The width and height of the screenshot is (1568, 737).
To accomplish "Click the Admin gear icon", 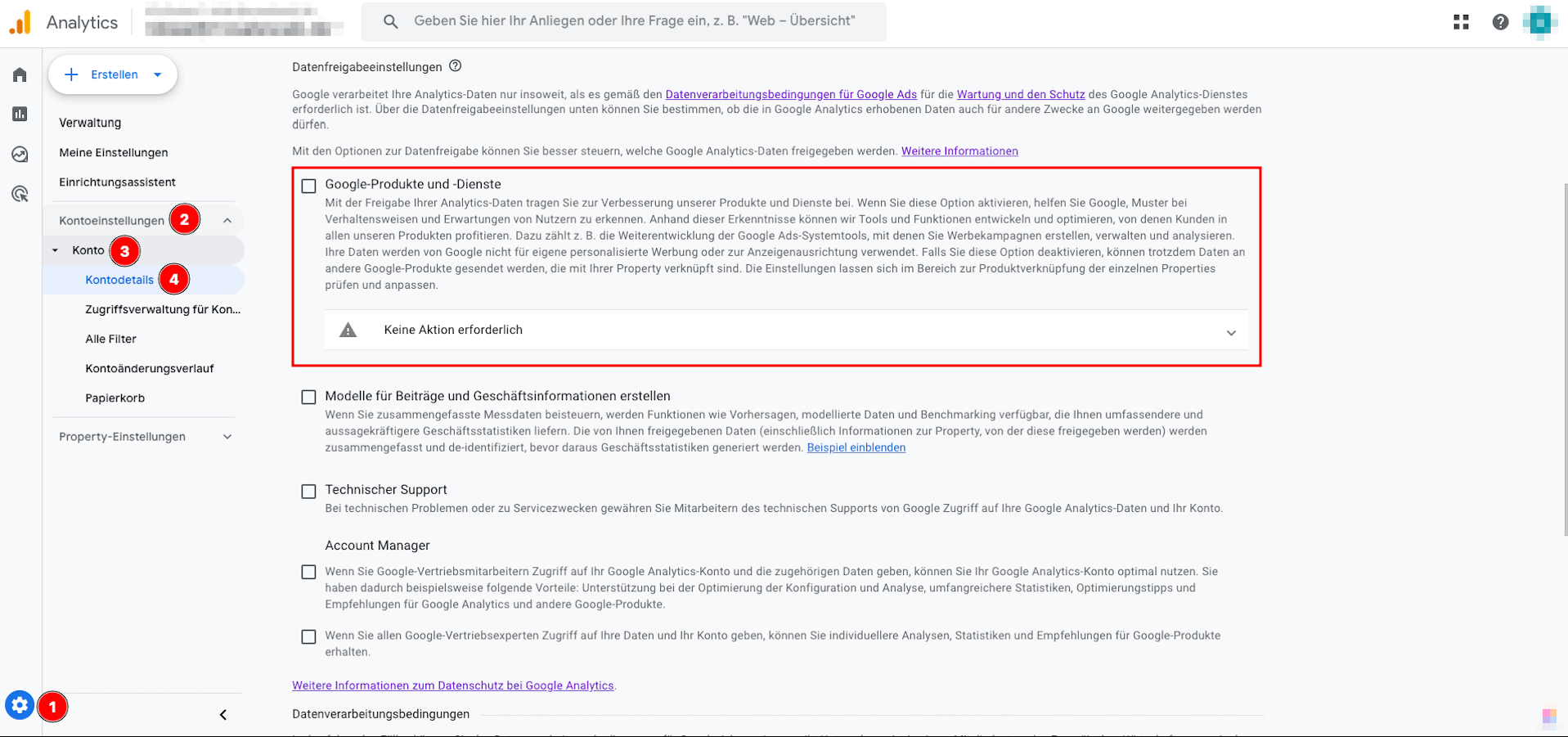I will (20, 705).
